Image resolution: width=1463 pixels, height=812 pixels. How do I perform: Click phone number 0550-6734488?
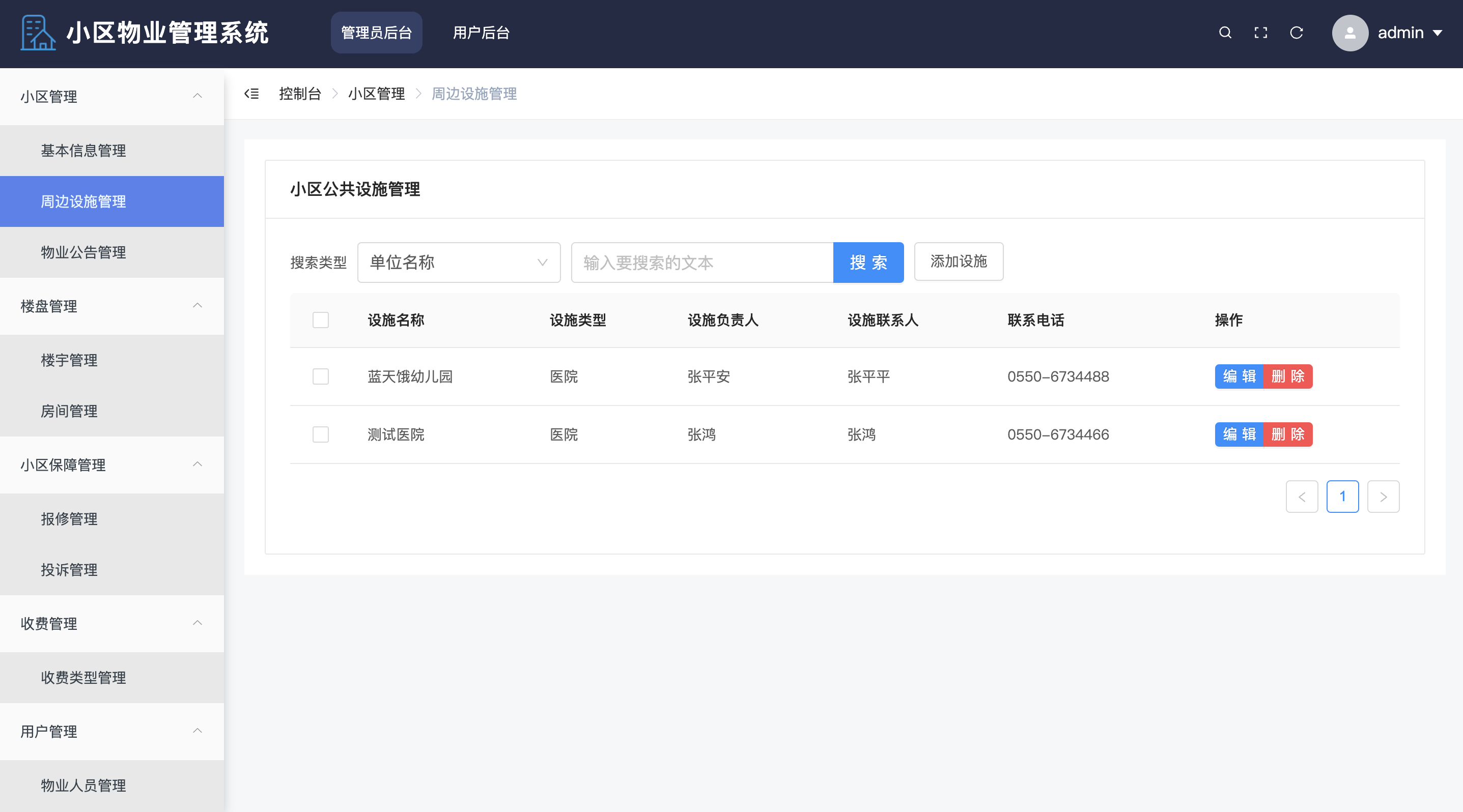tap(1058, 376)
